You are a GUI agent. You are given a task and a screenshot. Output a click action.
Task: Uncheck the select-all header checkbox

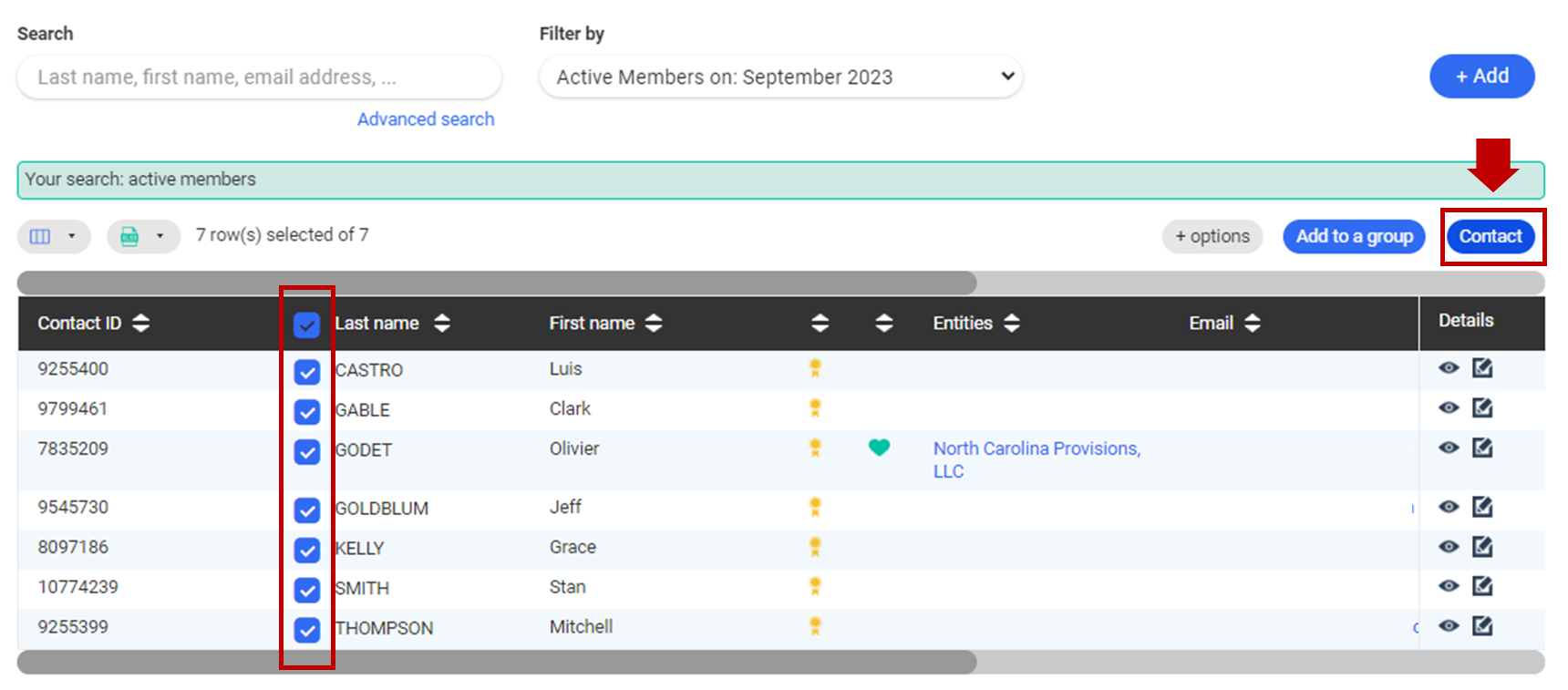[307, 324]
